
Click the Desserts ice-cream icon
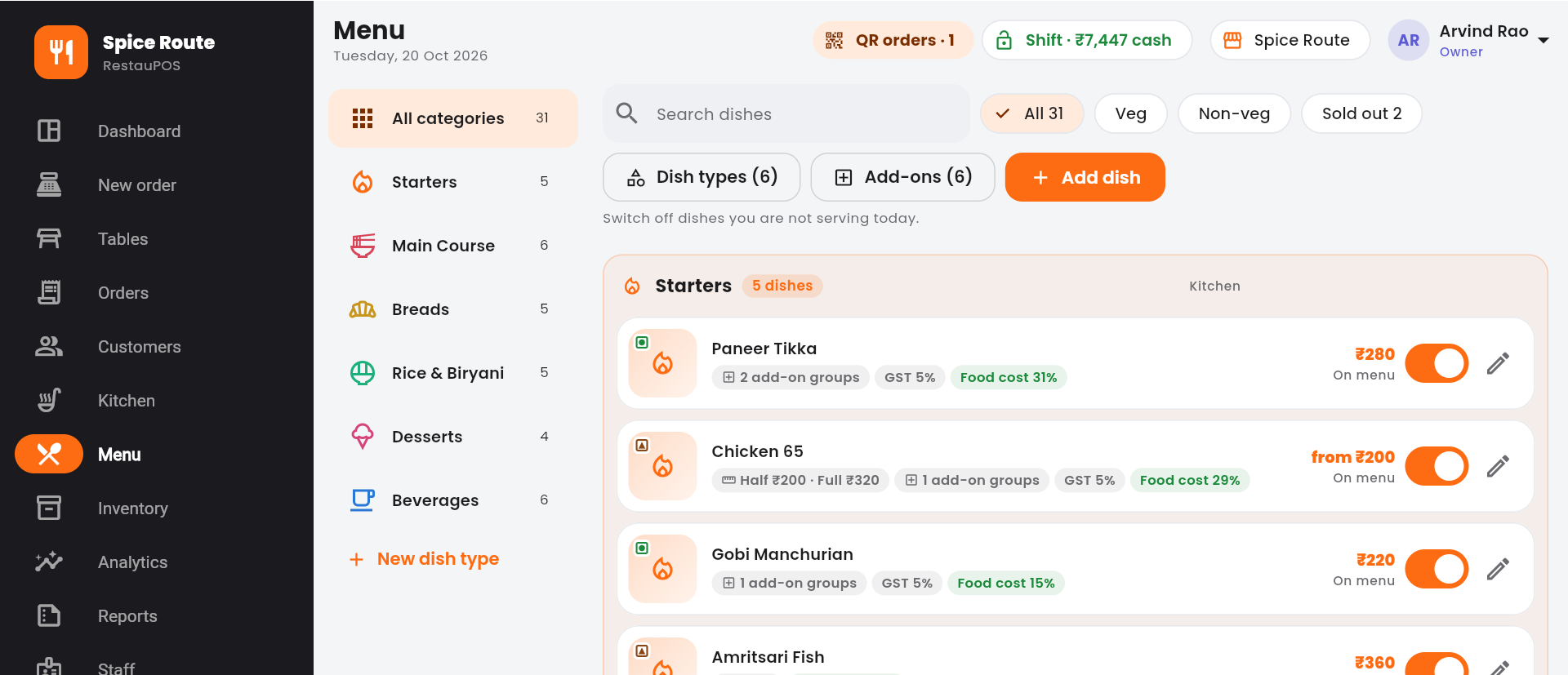(x=363, y=437)
